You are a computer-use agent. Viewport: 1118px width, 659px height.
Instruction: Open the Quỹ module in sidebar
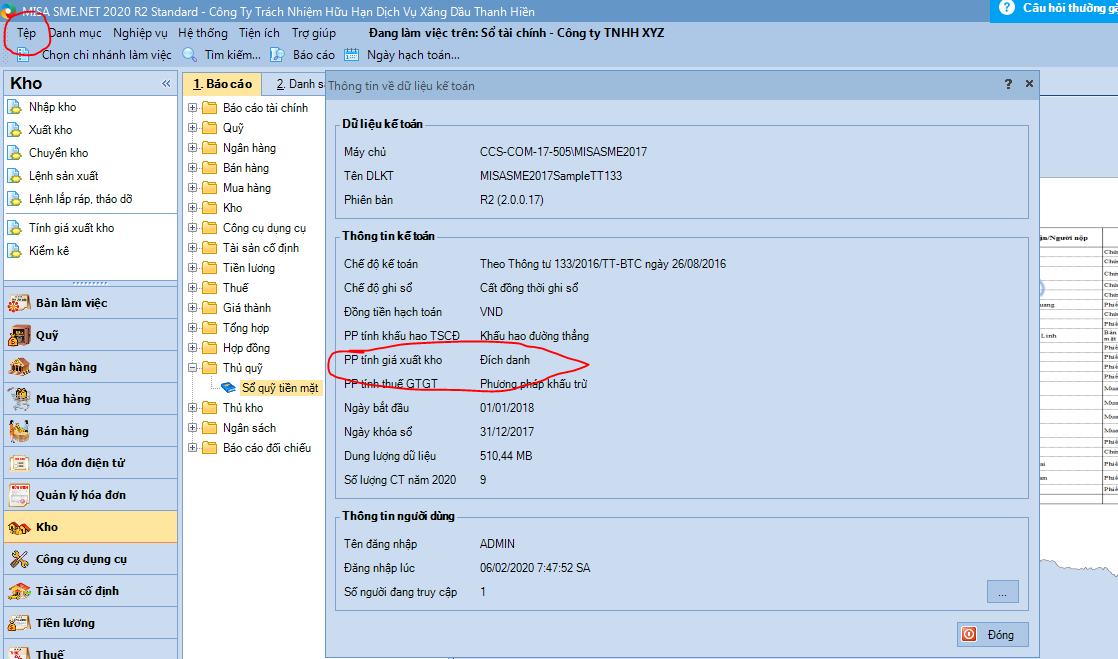(46, 335)
